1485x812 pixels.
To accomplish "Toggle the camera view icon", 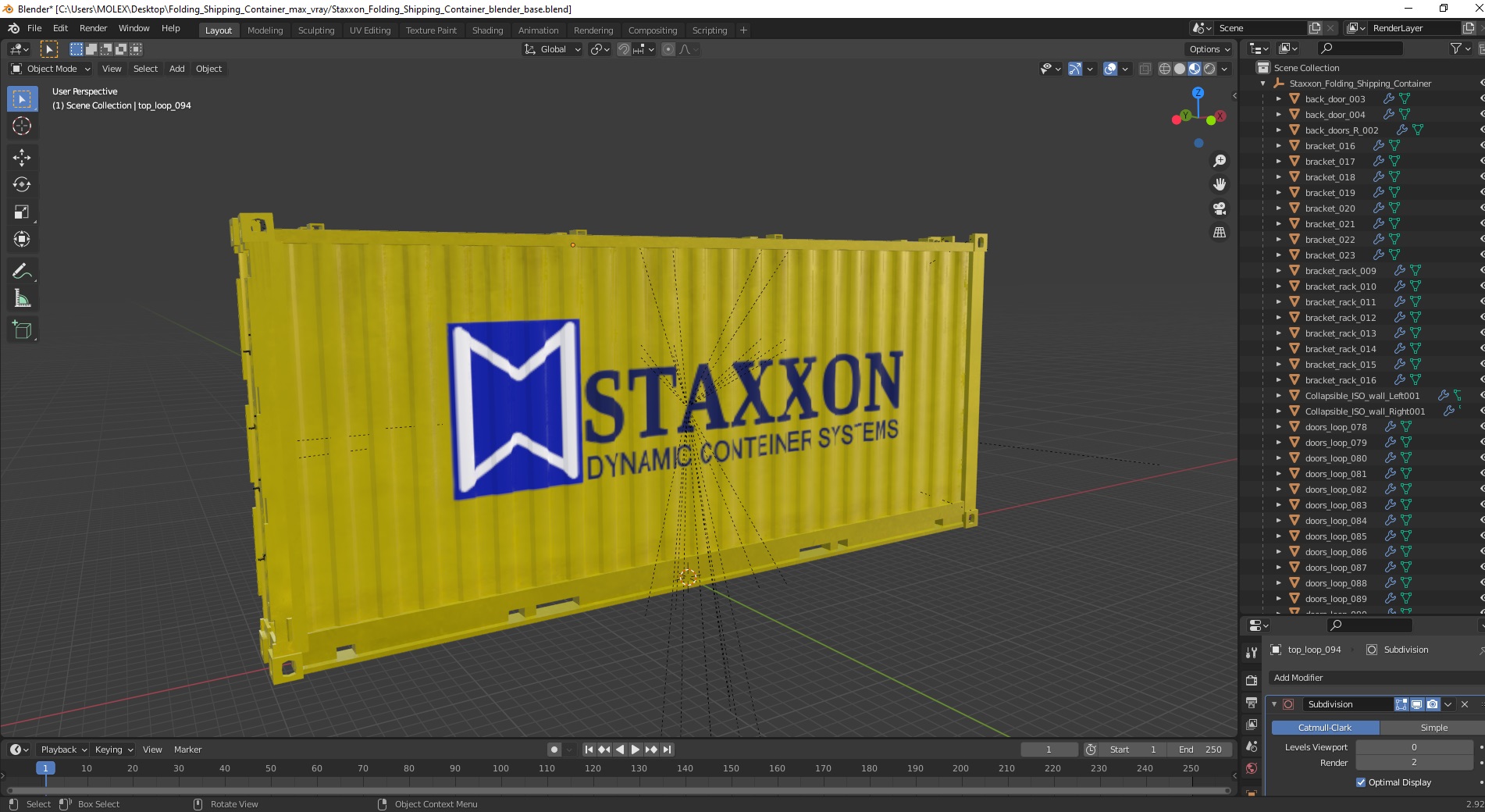I will click(x=1220, y=208).
